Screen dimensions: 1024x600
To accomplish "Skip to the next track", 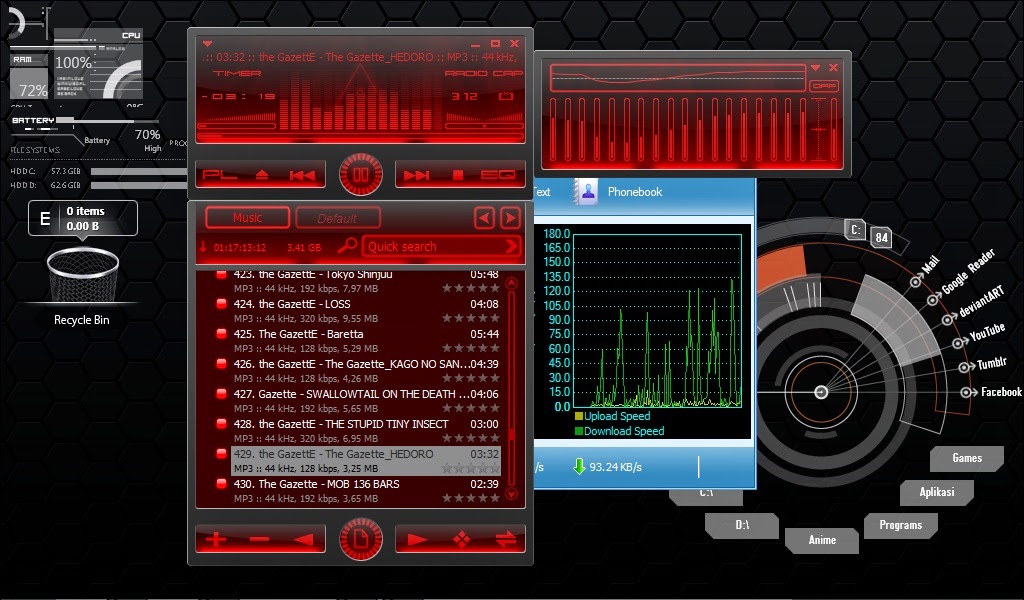I will [x=416, y=175].
